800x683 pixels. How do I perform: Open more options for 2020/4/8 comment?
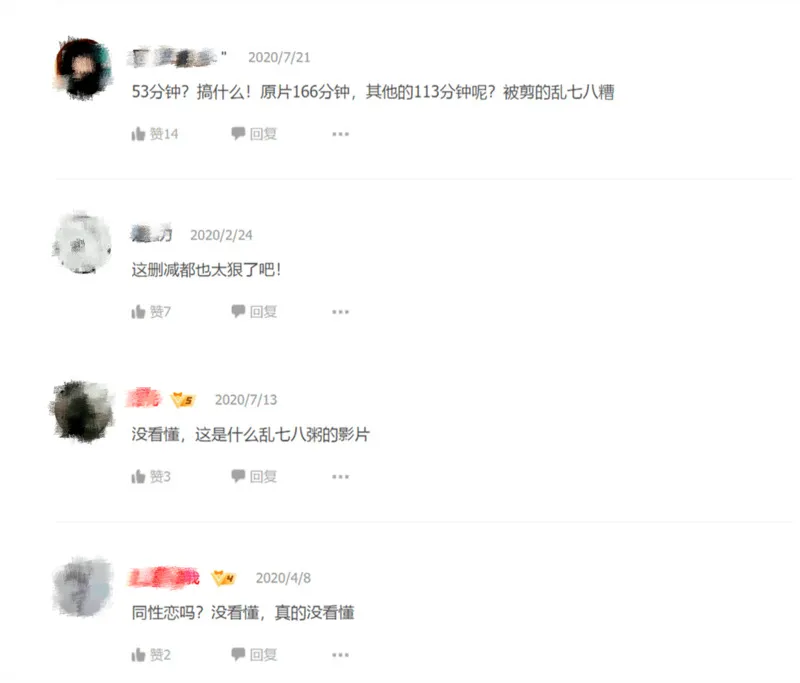point(340,654)
